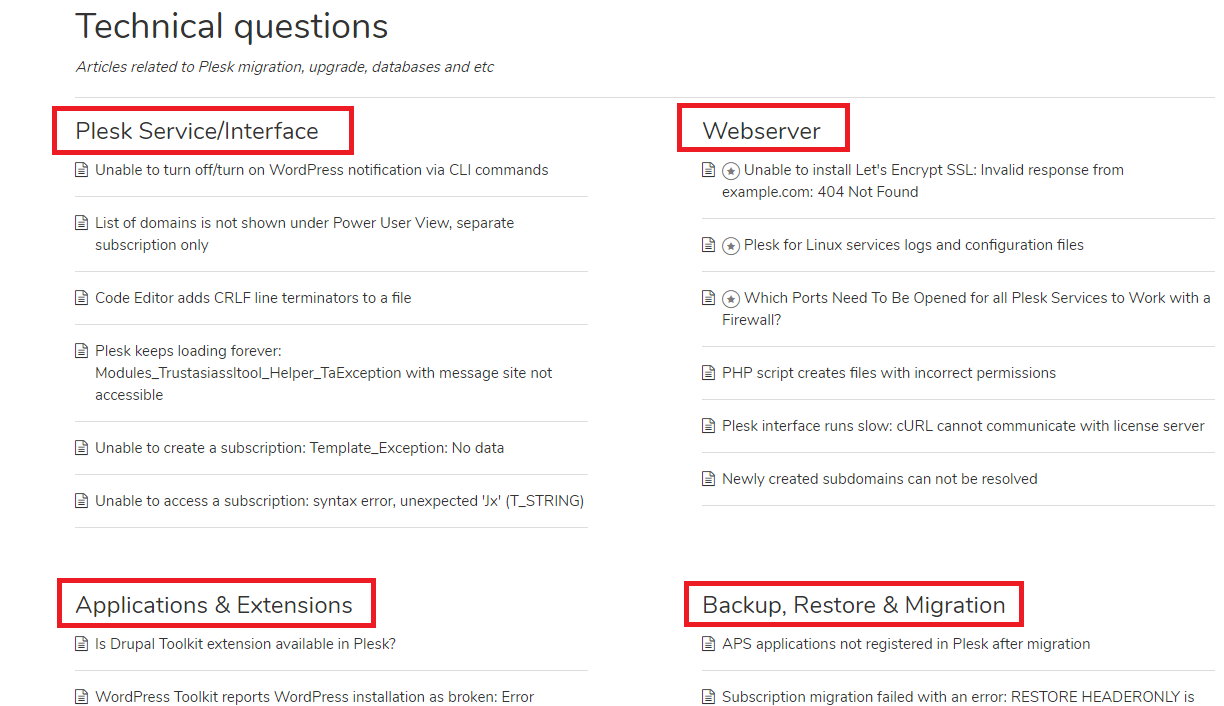This screenshot has width=1224, height=706.
Task: Go to Applications & Extensions section
Action: point(214,605)
